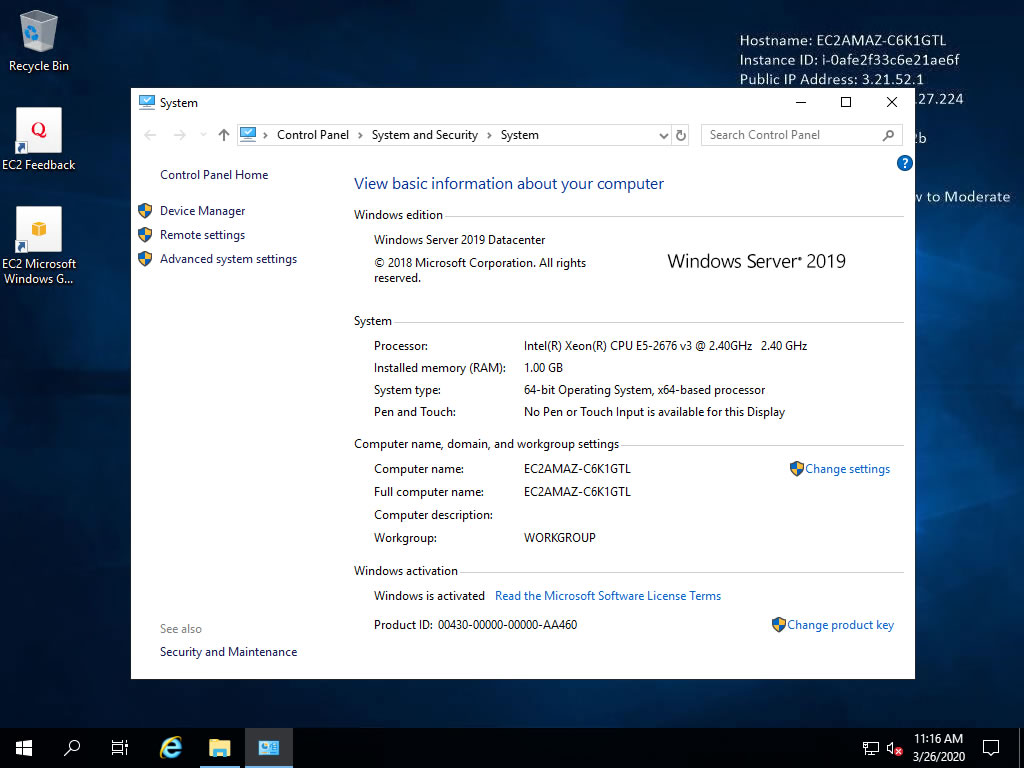Go up one level with Up arrow
Image resolution: width=1024 pixels, height=768 pixels.
pos(224,135)
